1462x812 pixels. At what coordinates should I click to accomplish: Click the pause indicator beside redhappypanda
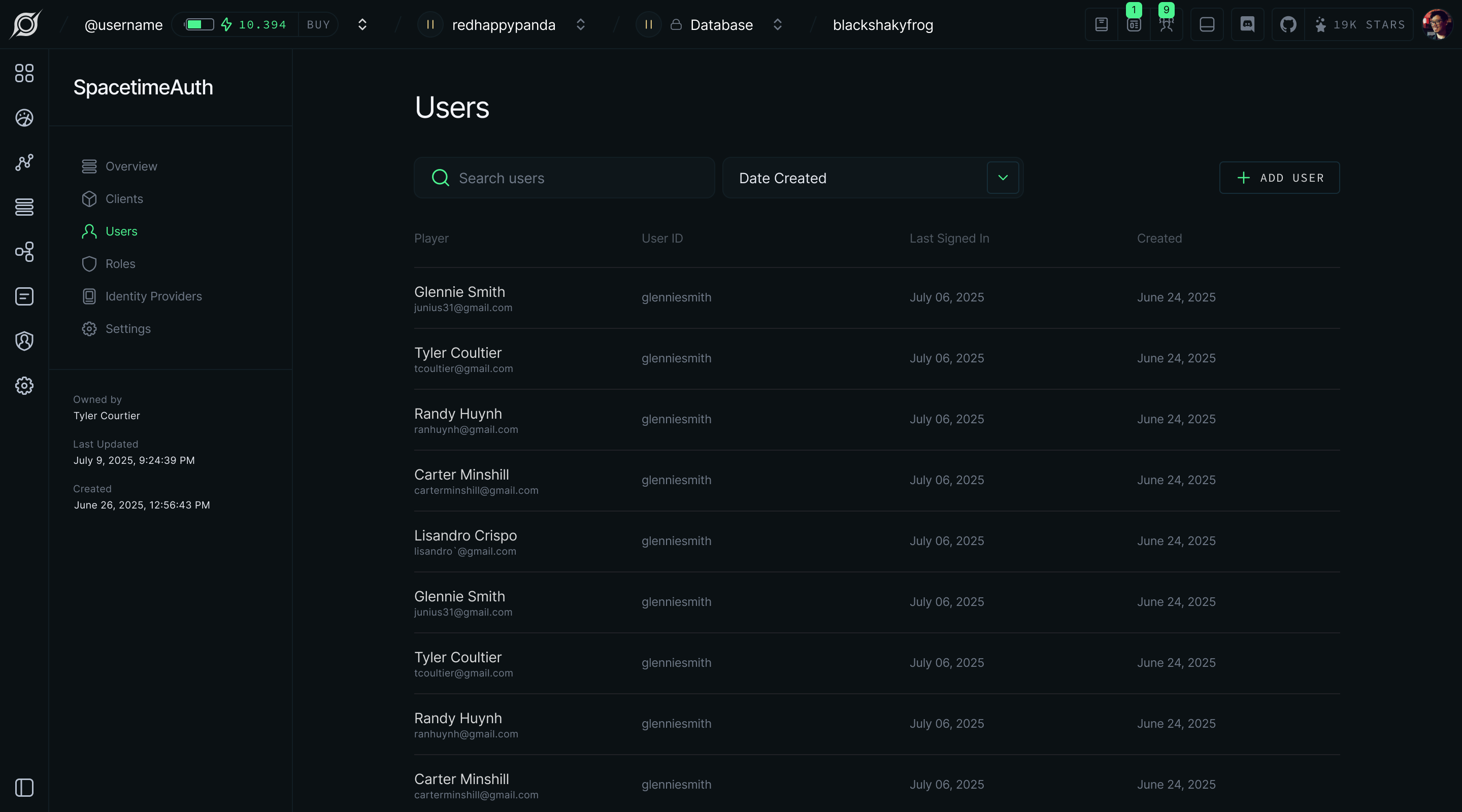pos(430,24)
